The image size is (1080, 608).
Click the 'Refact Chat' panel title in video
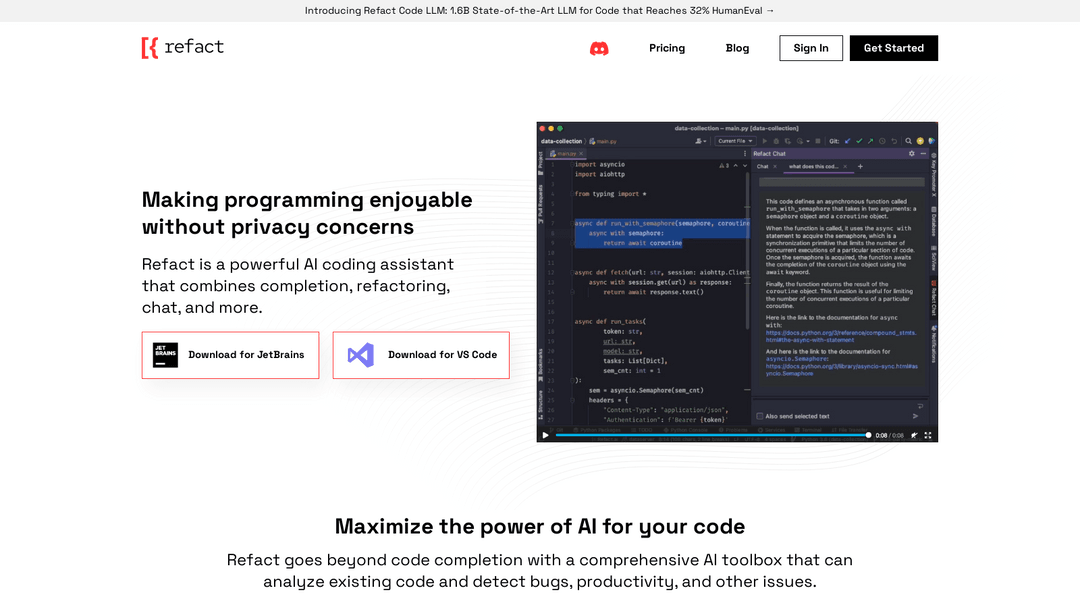click(769, 154)
